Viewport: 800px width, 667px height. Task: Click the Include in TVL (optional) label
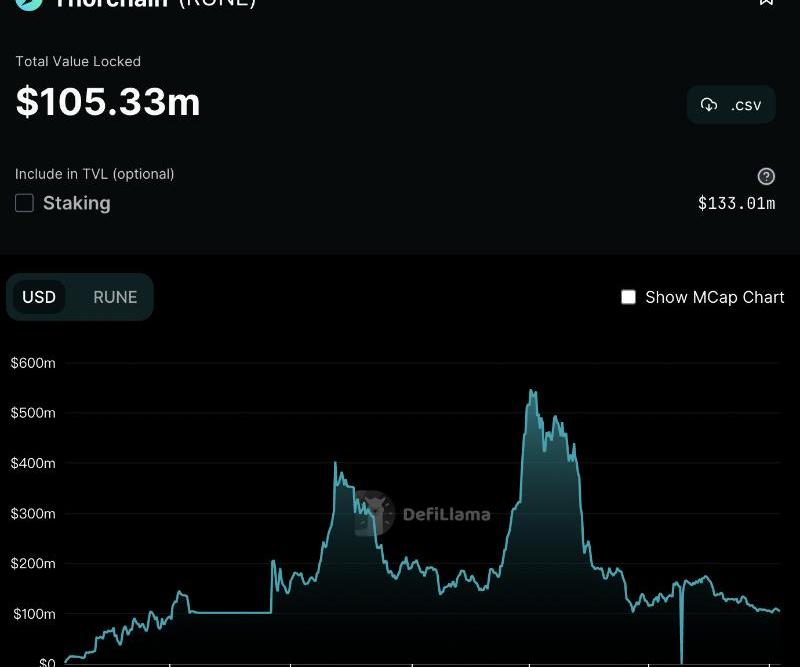(95, 174)
